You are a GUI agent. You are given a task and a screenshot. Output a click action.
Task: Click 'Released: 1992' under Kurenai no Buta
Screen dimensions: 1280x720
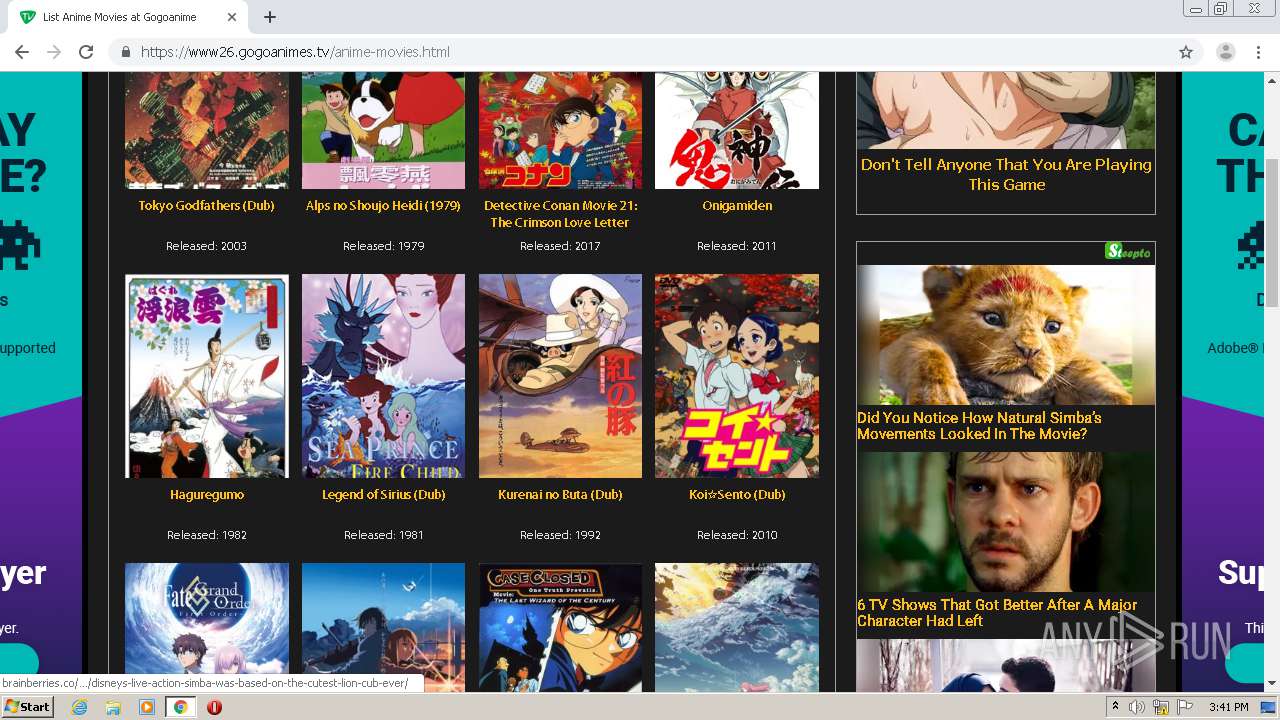click(x=560, y=534)
